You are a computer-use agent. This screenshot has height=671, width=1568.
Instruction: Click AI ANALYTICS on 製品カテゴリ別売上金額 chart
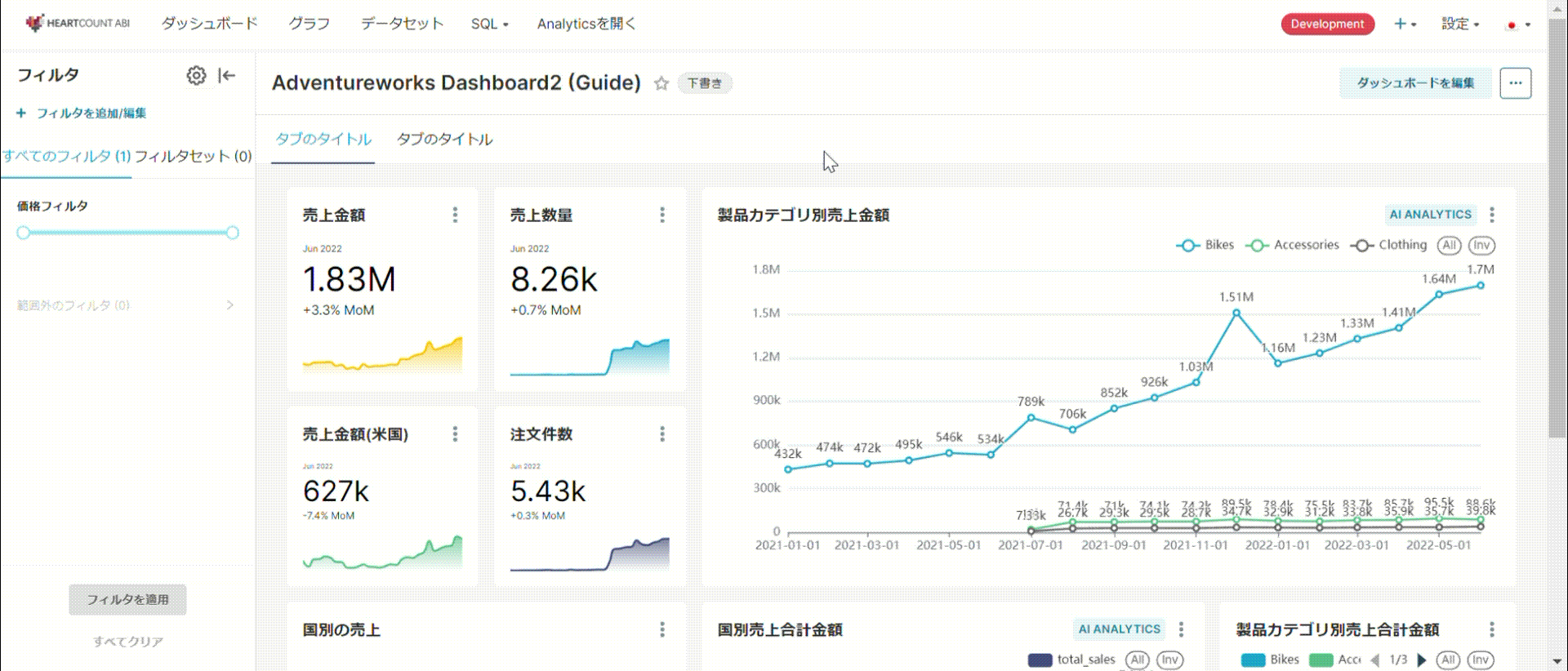click(1431, 215)
